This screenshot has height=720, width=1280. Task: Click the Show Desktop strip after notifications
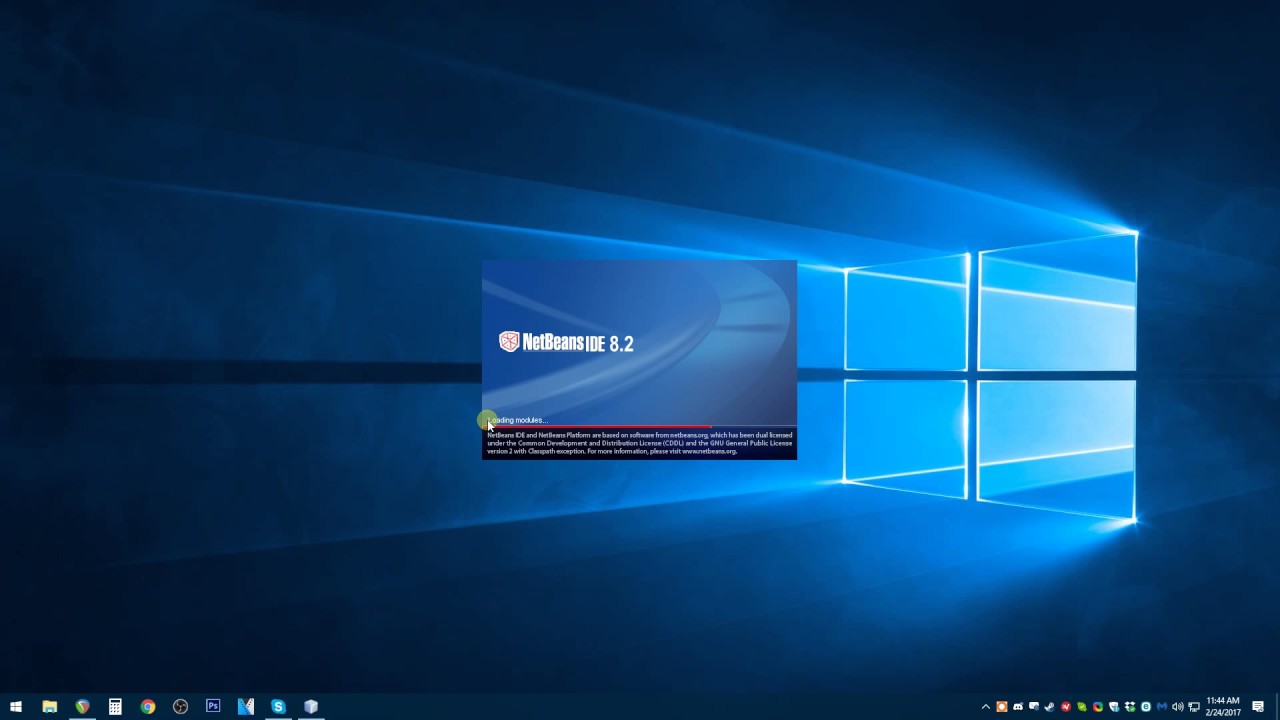click(1277, 707)
